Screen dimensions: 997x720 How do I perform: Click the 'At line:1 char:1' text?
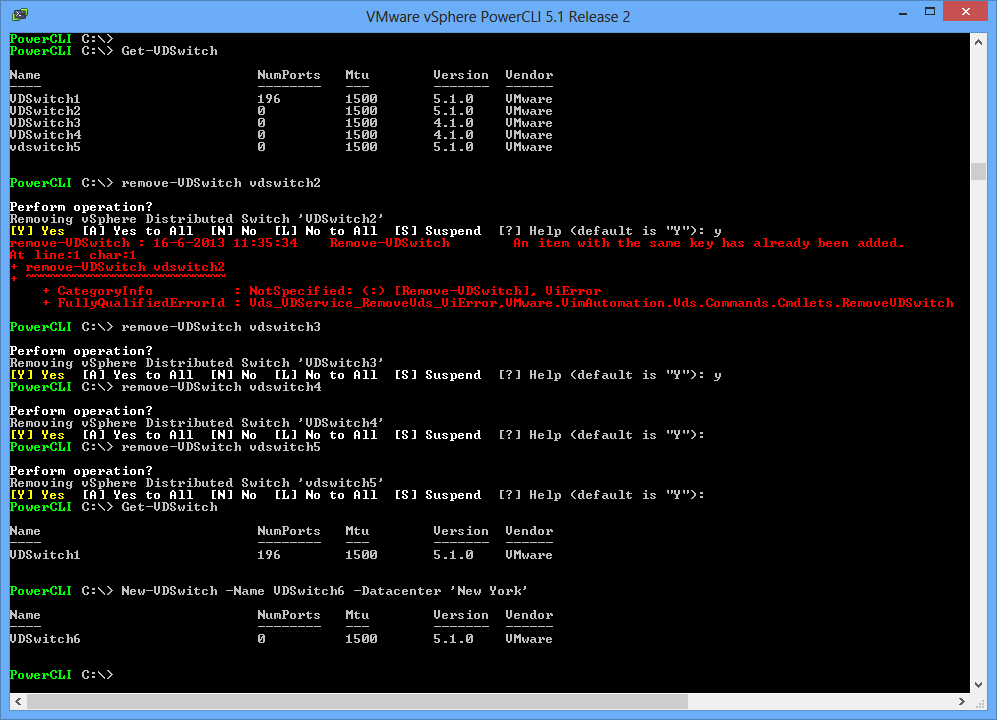[x=72, y=255]
